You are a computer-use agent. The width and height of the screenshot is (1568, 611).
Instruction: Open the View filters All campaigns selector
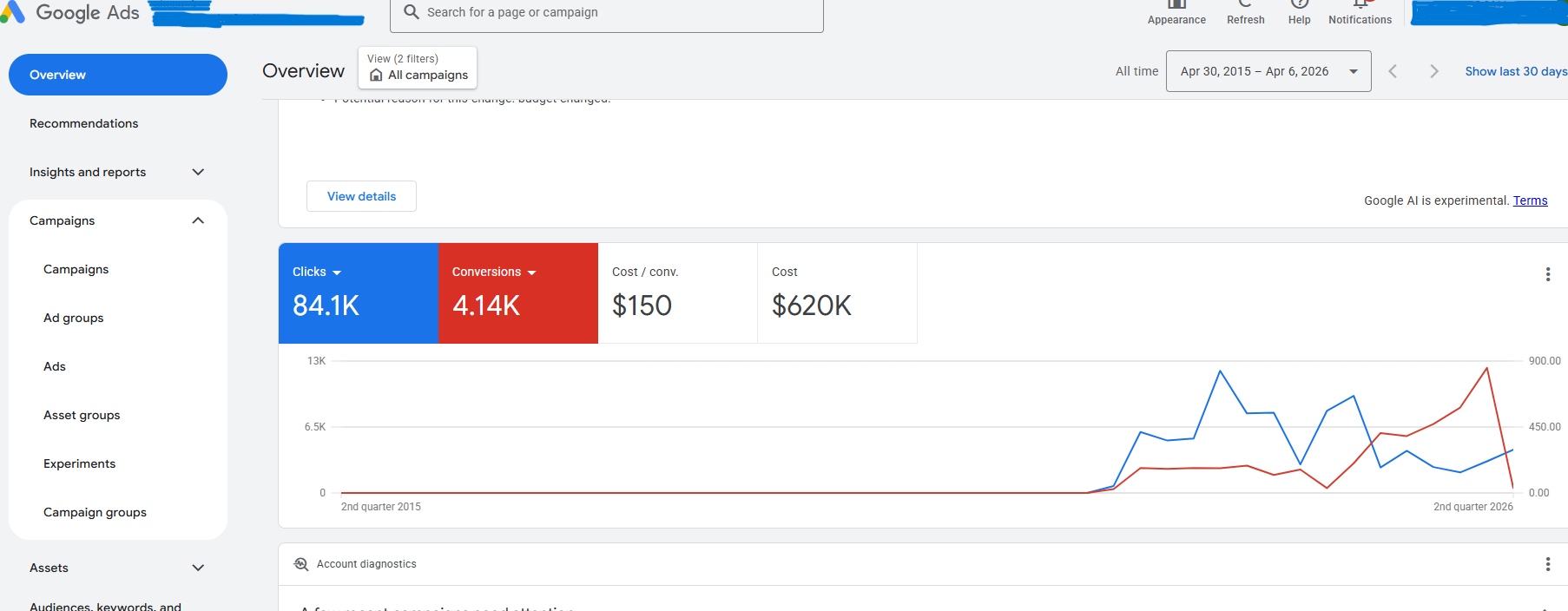418,68
